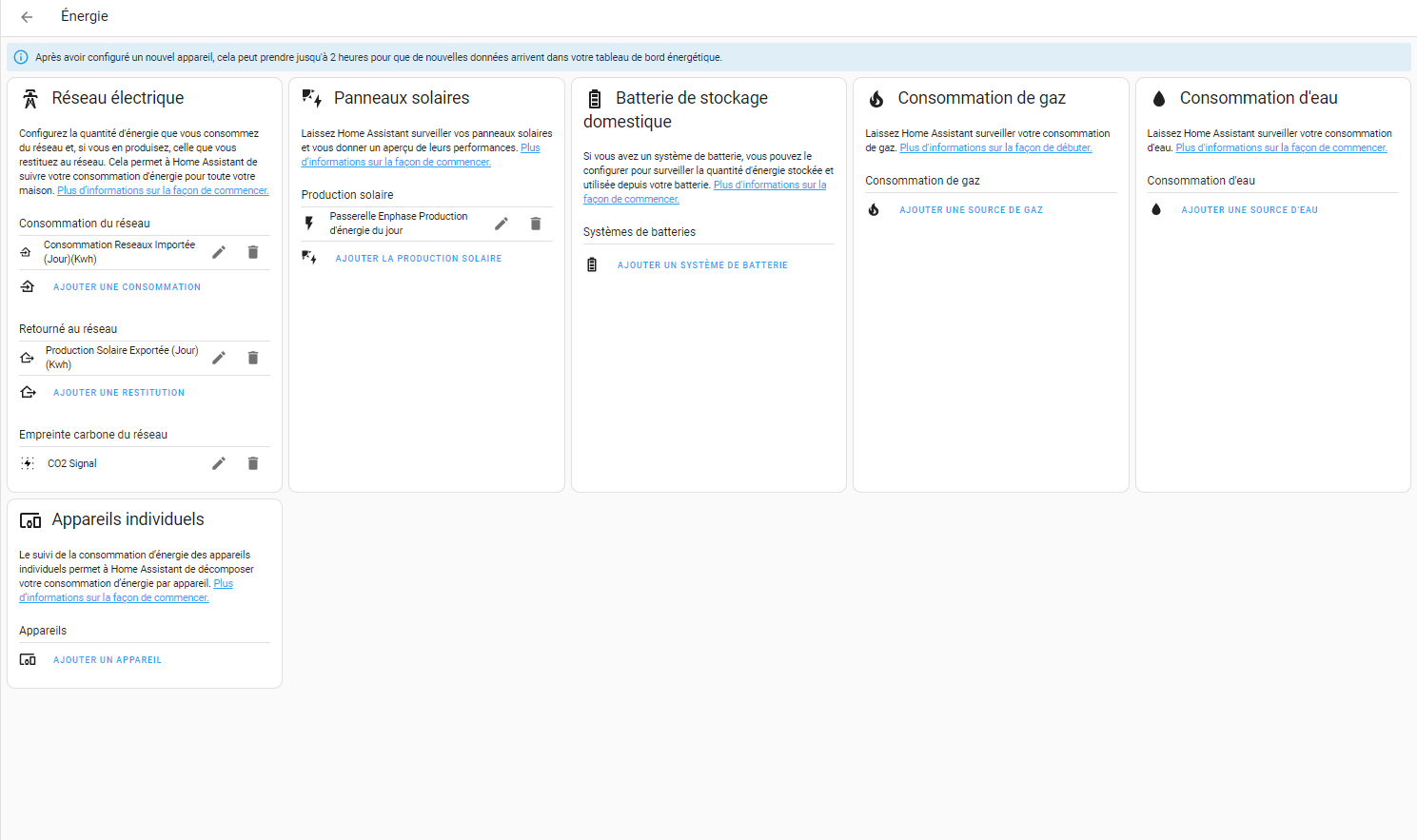Click the flash icon beside Passerelle Enphase
This screenshot has height=840, width=1417.
pos(309,224)
